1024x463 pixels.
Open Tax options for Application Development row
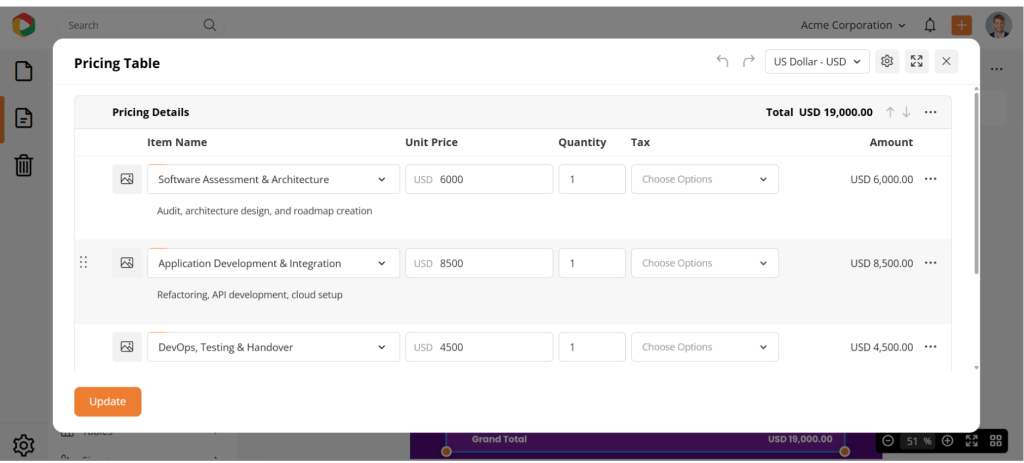click(704, 263)
